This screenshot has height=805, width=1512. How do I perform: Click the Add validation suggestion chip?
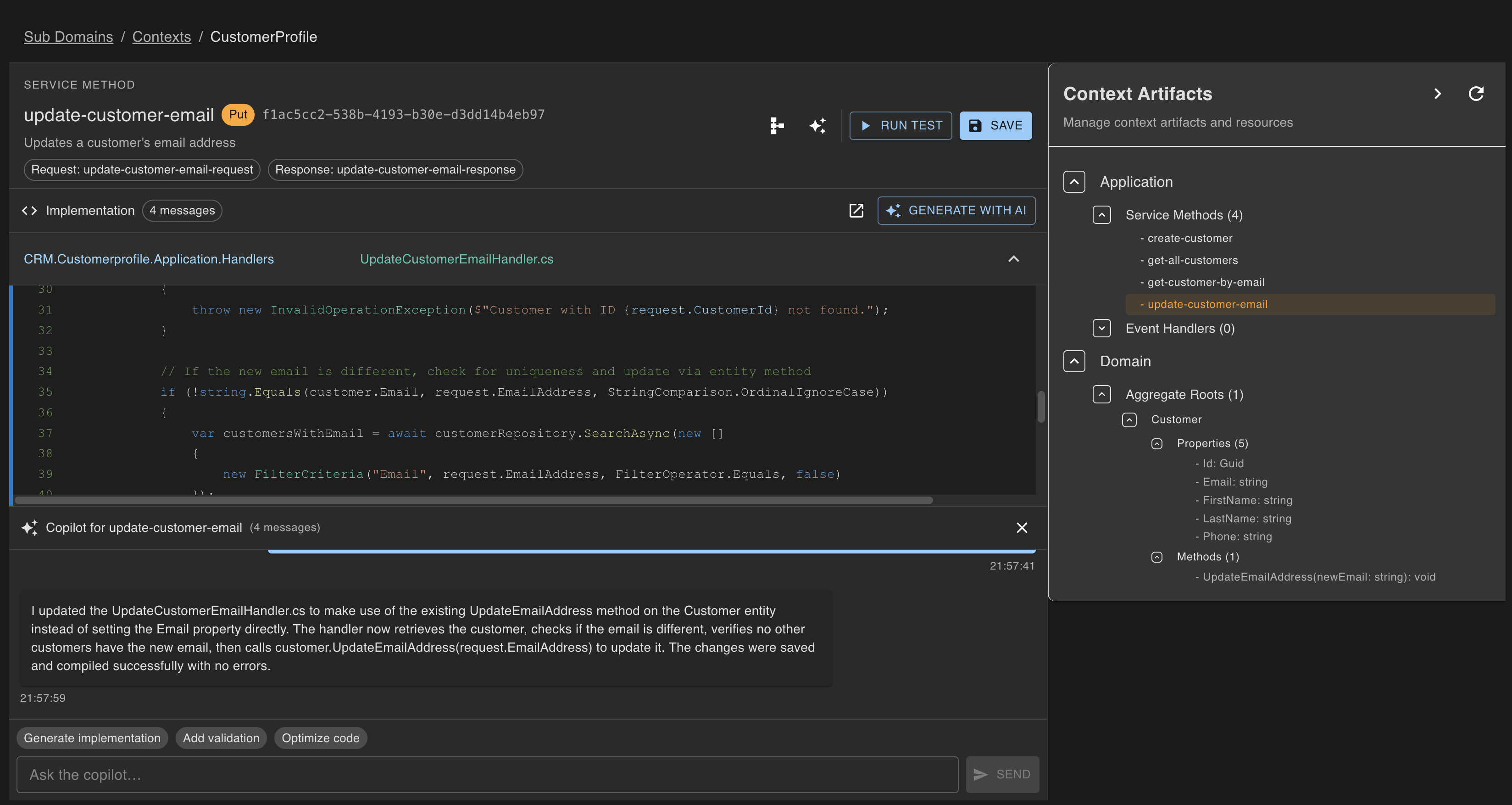point(221,738)
